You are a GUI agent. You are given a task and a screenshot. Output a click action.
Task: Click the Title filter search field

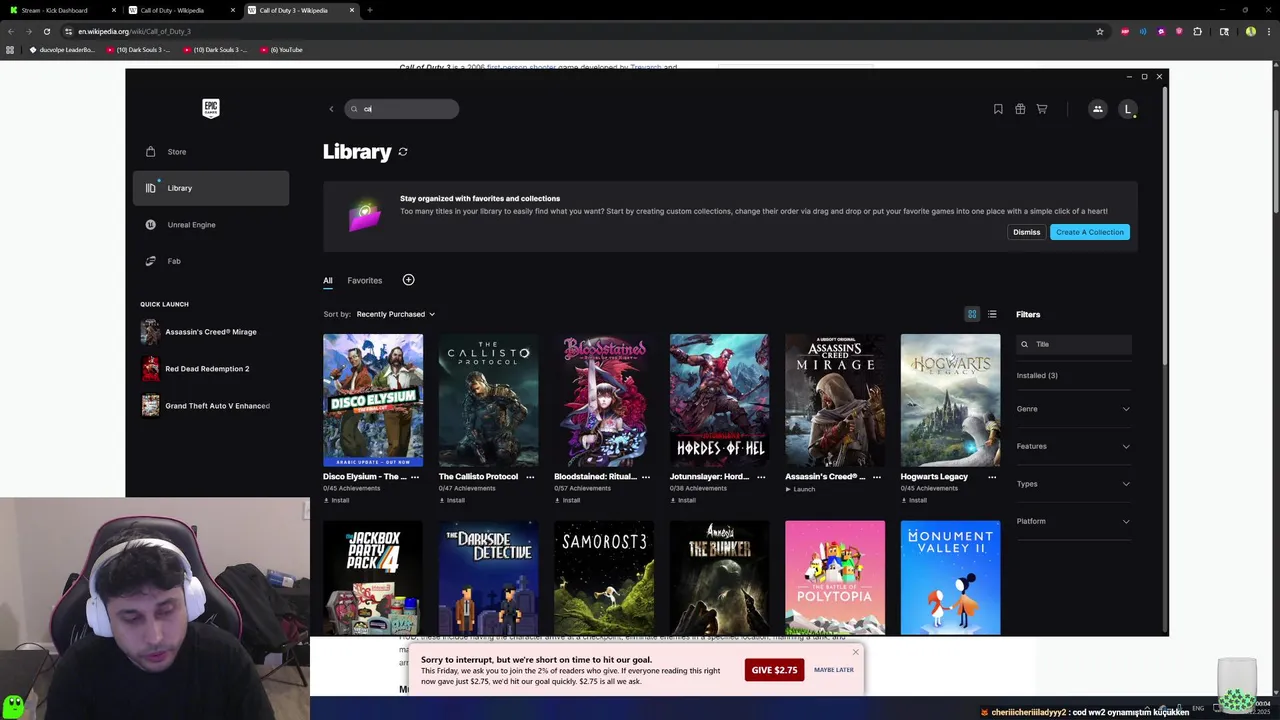coord(1074,344)
